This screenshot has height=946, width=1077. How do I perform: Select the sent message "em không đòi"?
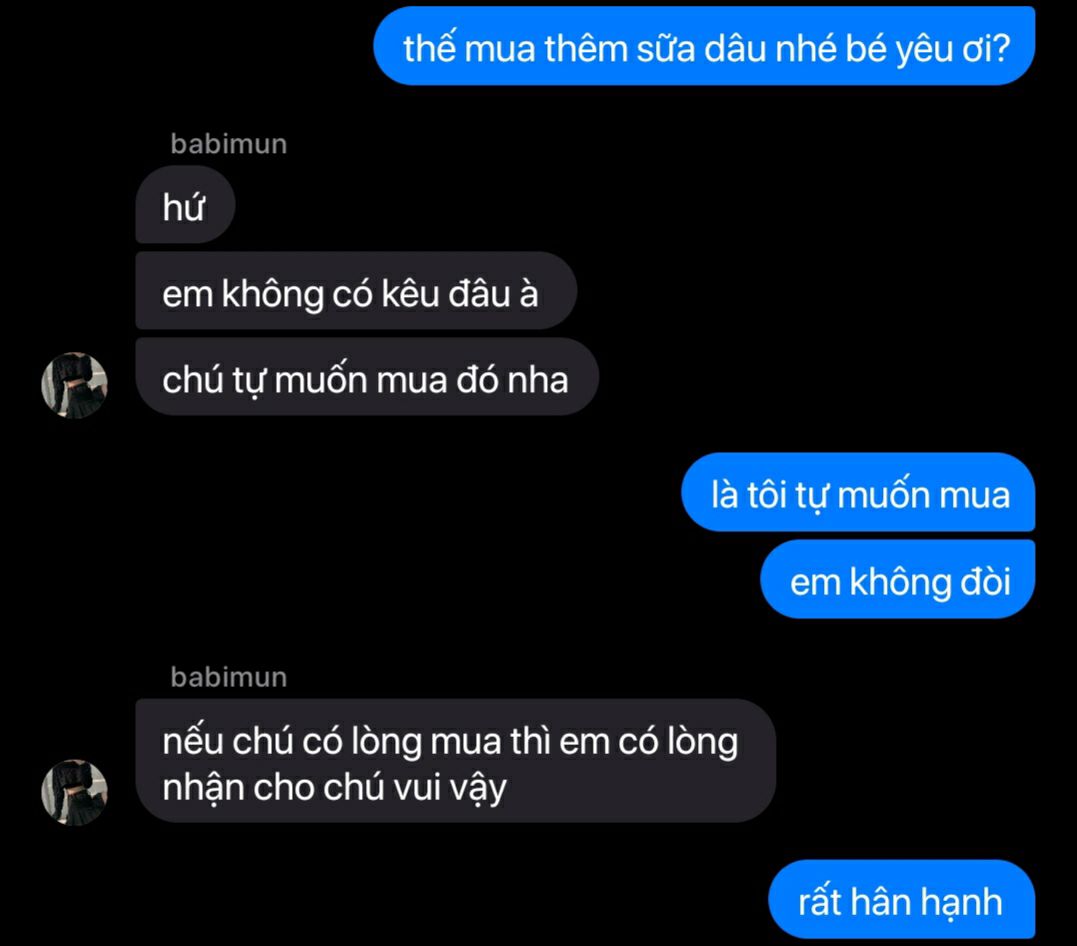click(x=898, y=579)
